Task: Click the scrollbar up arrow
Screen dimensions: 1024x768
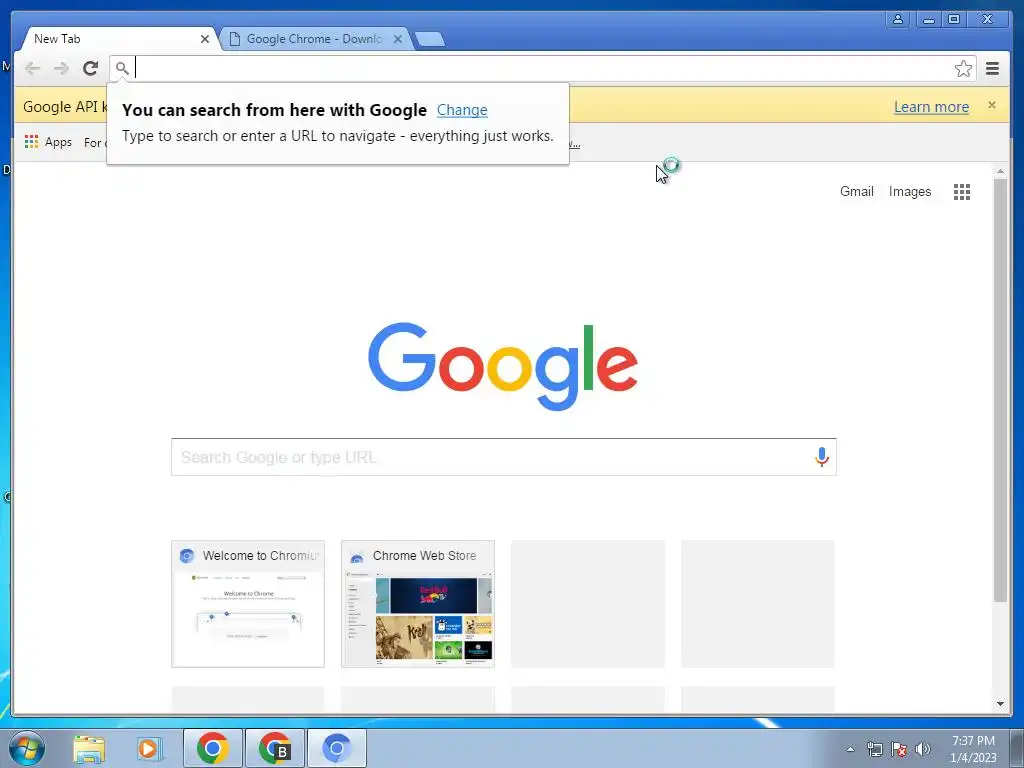Action: (1000, 171)
